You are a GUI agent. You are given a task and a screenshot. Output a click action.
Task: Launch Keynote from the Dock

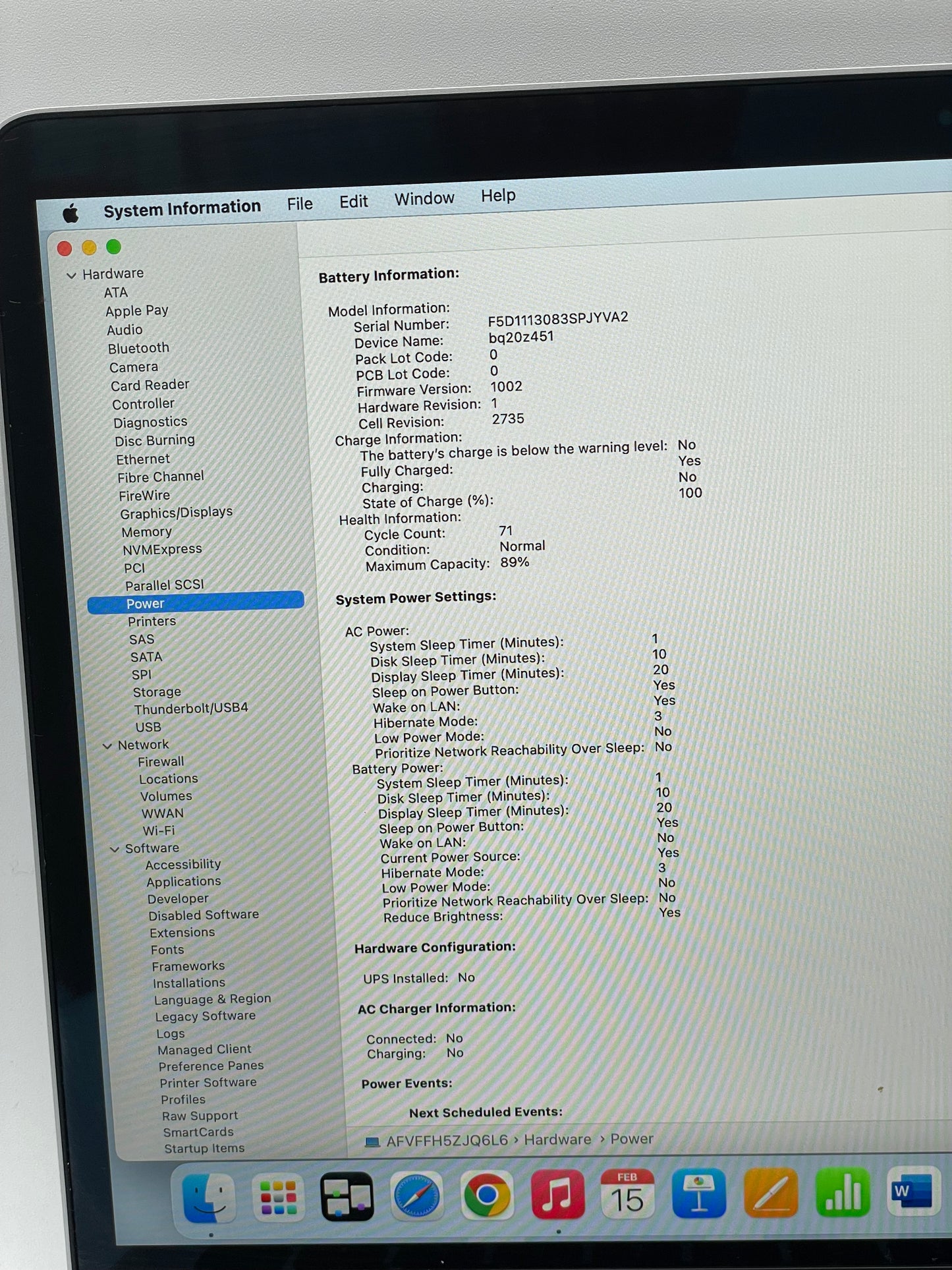pos(699,1192)
